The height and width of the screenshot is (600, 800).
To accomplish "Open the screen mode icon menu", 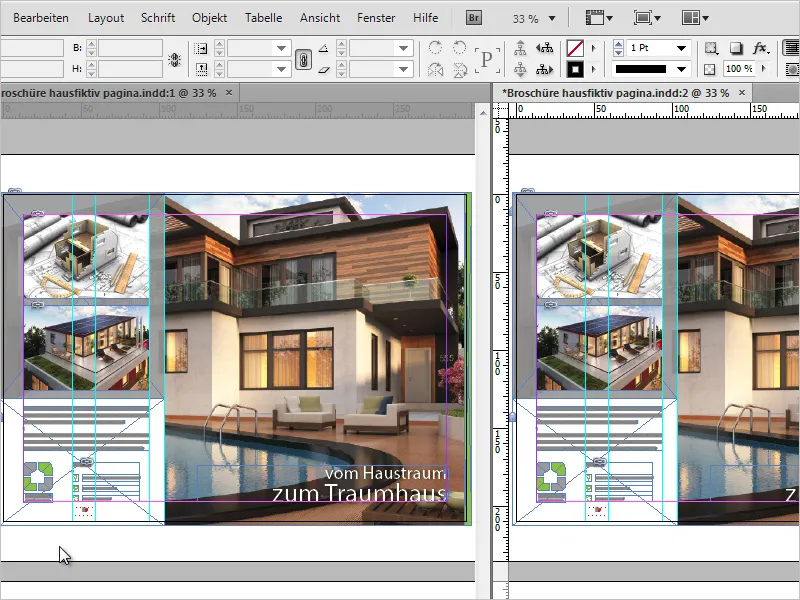I will click(647, 18).
